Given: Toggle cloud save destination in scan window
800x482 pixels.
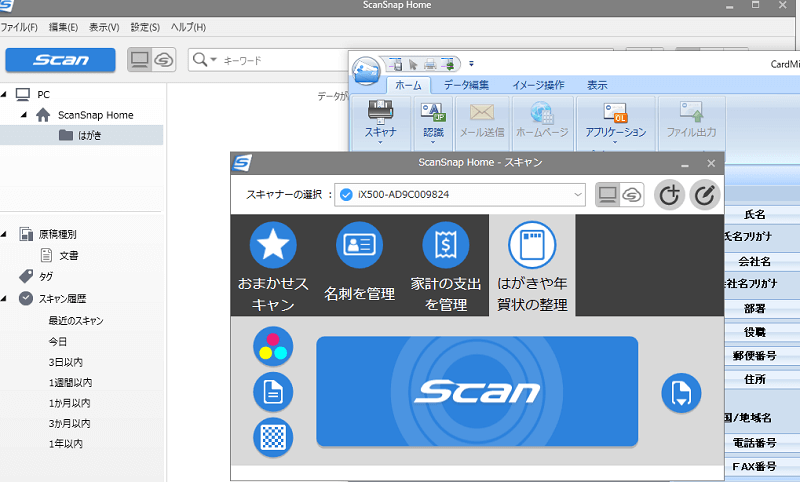Looking at the screenshot, I should 632,194.
